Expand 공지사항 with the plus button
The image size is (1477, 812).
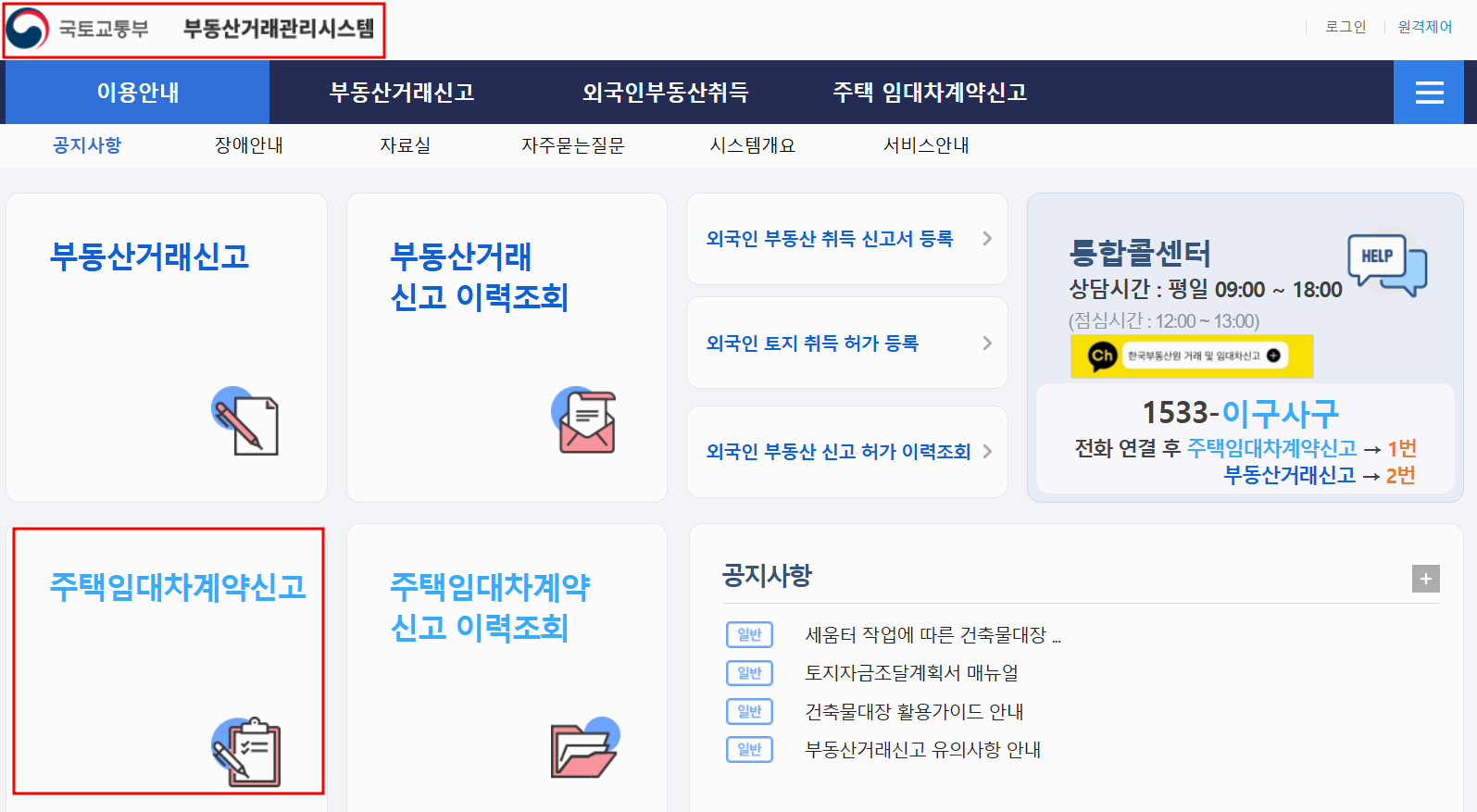click(x=1426, y=579)
